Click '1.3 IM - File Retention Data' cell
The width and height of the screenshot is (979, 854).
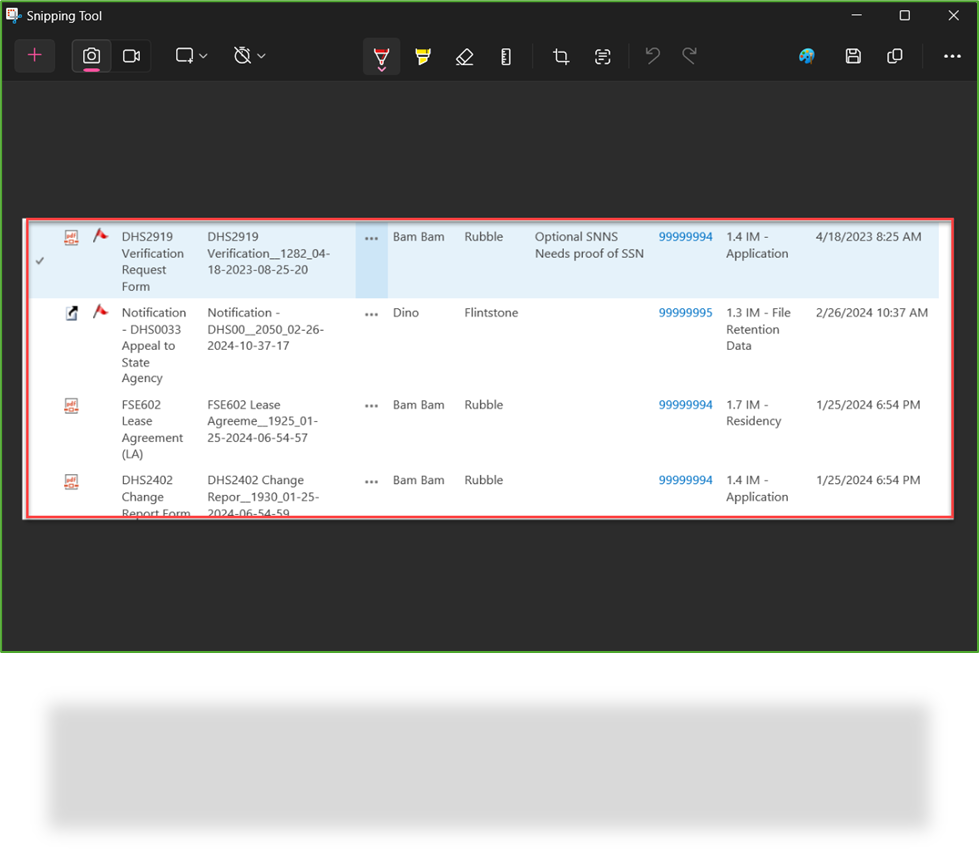tap(758, 329)
